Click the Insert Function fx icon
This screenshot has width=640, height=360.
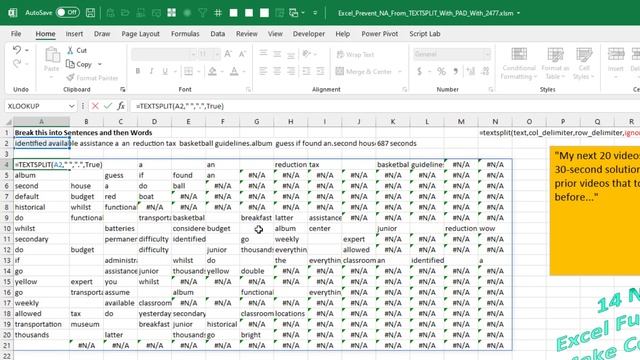[x=121, y=106]
